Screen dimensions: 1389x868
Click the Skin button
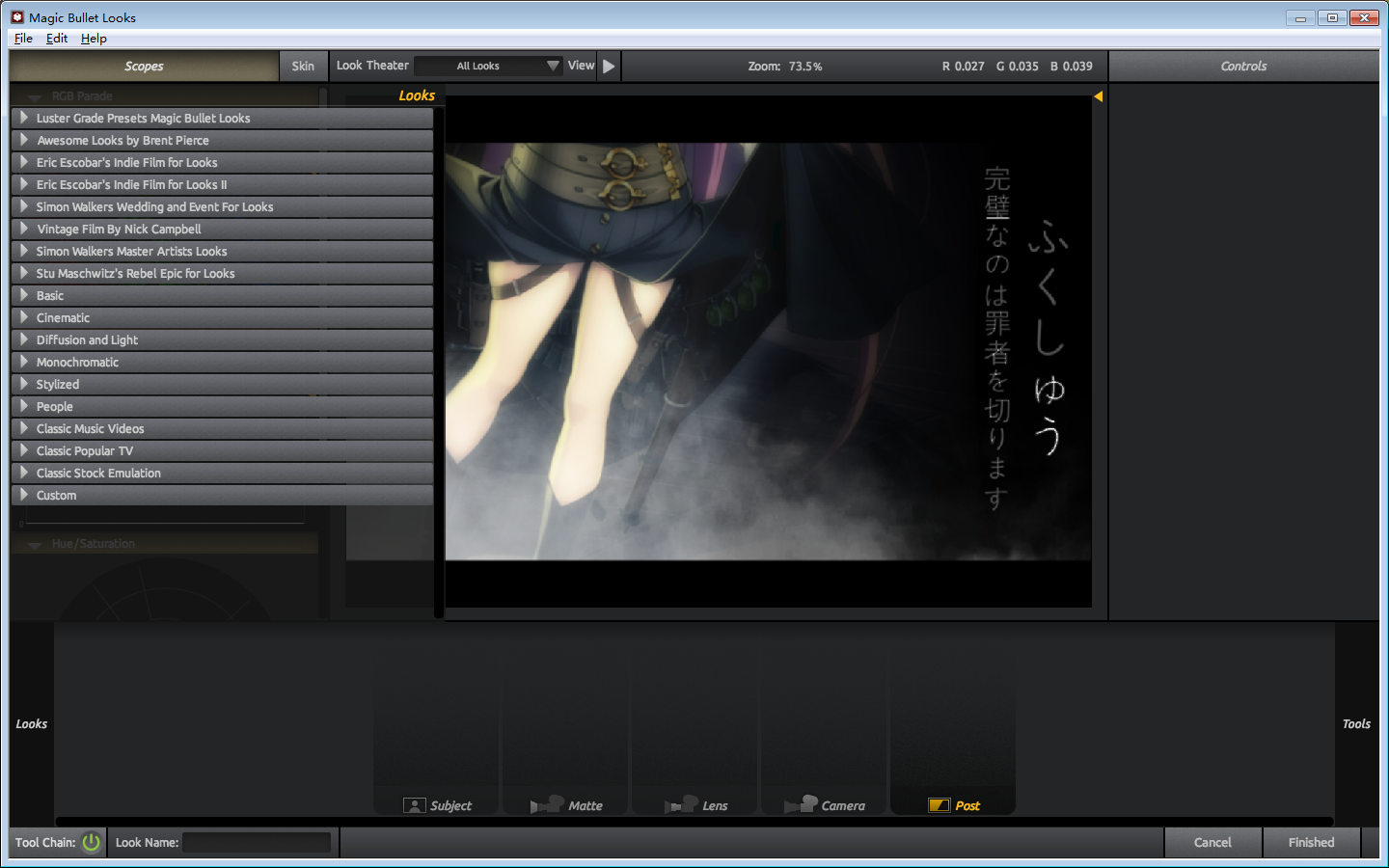point(303,66)
